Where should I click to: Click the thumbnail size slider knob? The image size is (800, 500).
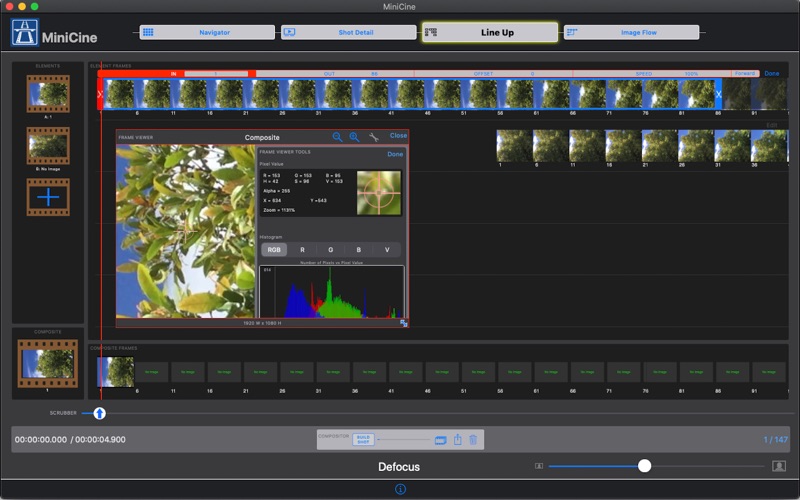click(644, 466)
